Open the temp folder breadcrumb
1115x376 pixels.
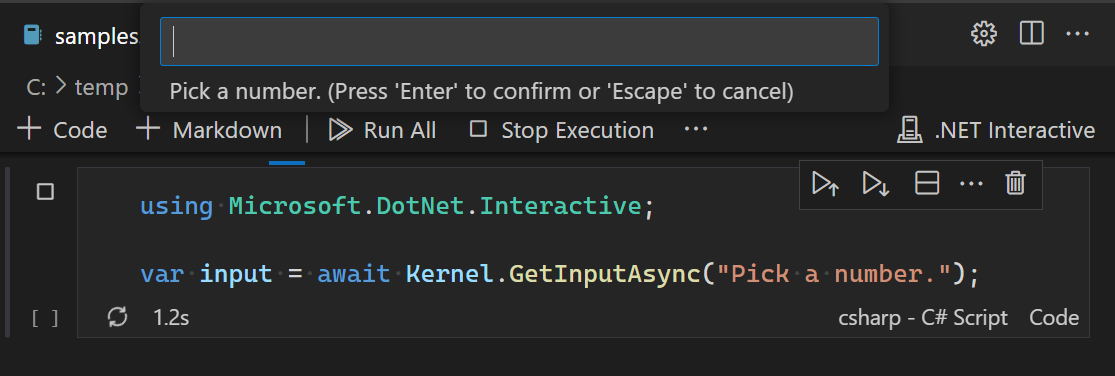tap(102, 87)
